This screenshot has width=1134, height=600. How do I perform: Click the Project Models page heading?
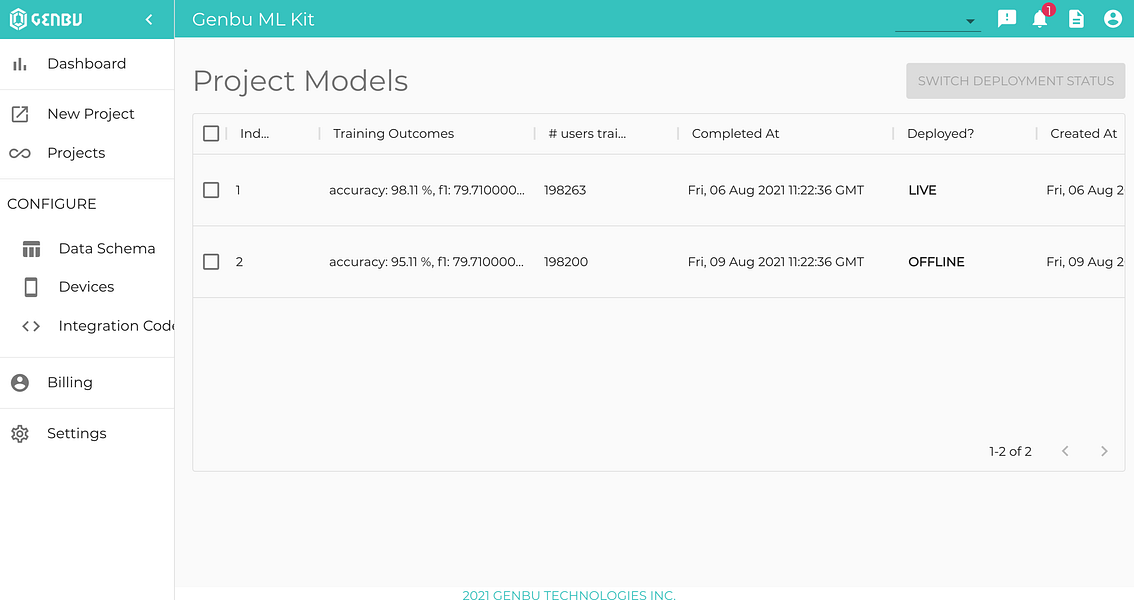click(300, 81)
